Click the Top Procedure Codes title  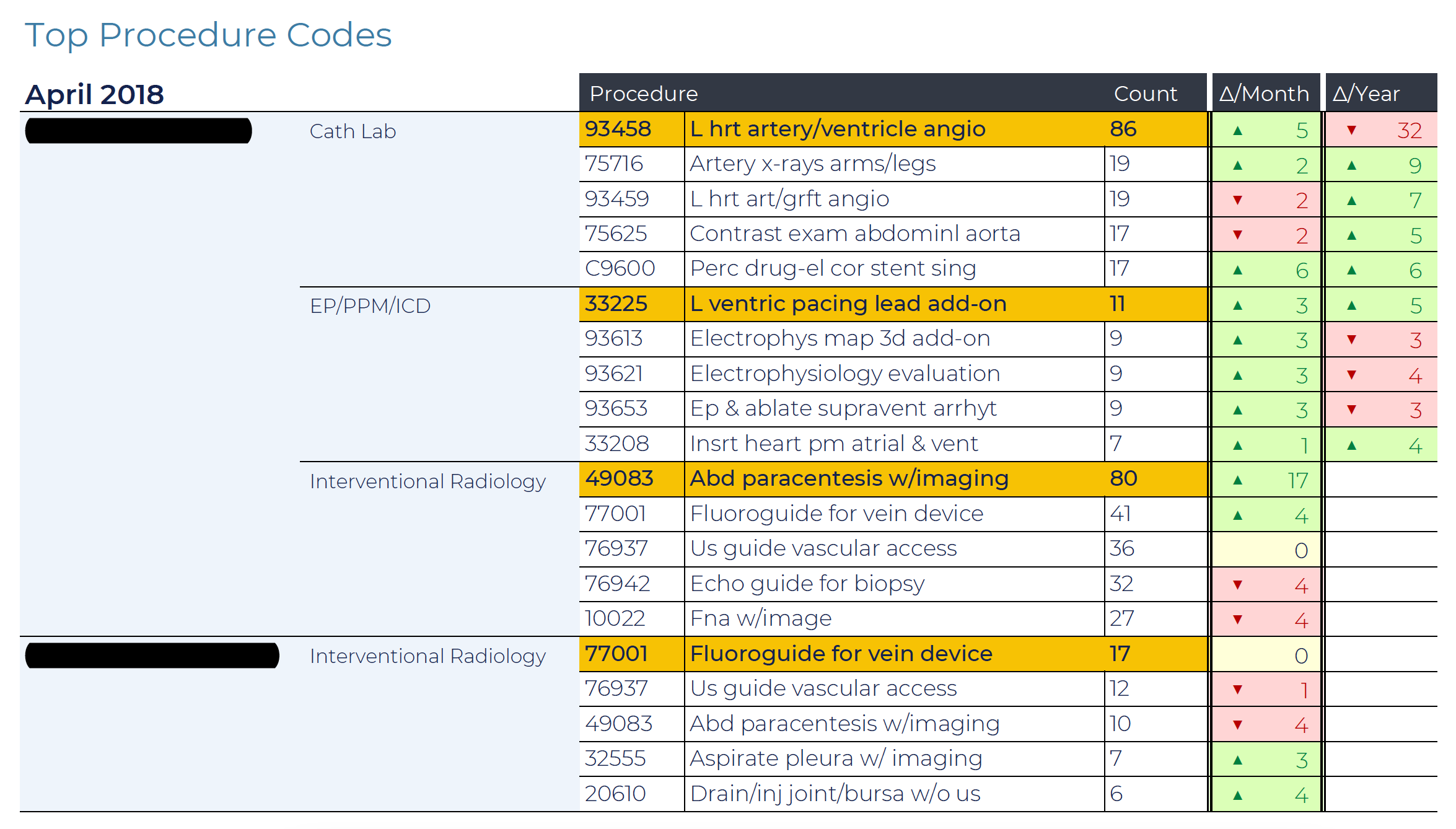[x=208, y=35]
